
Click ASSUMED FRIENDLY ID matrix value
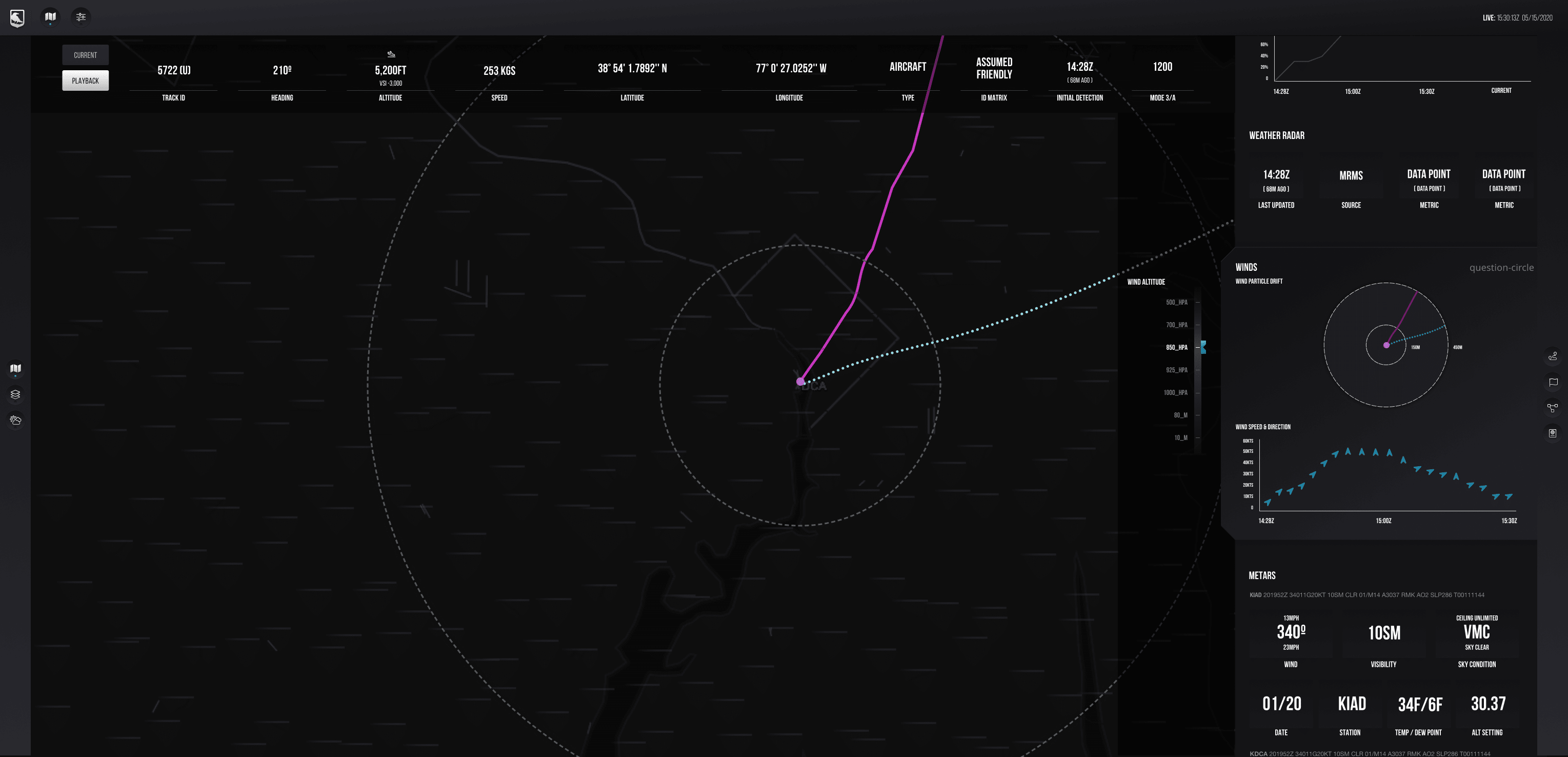point(994,68)
